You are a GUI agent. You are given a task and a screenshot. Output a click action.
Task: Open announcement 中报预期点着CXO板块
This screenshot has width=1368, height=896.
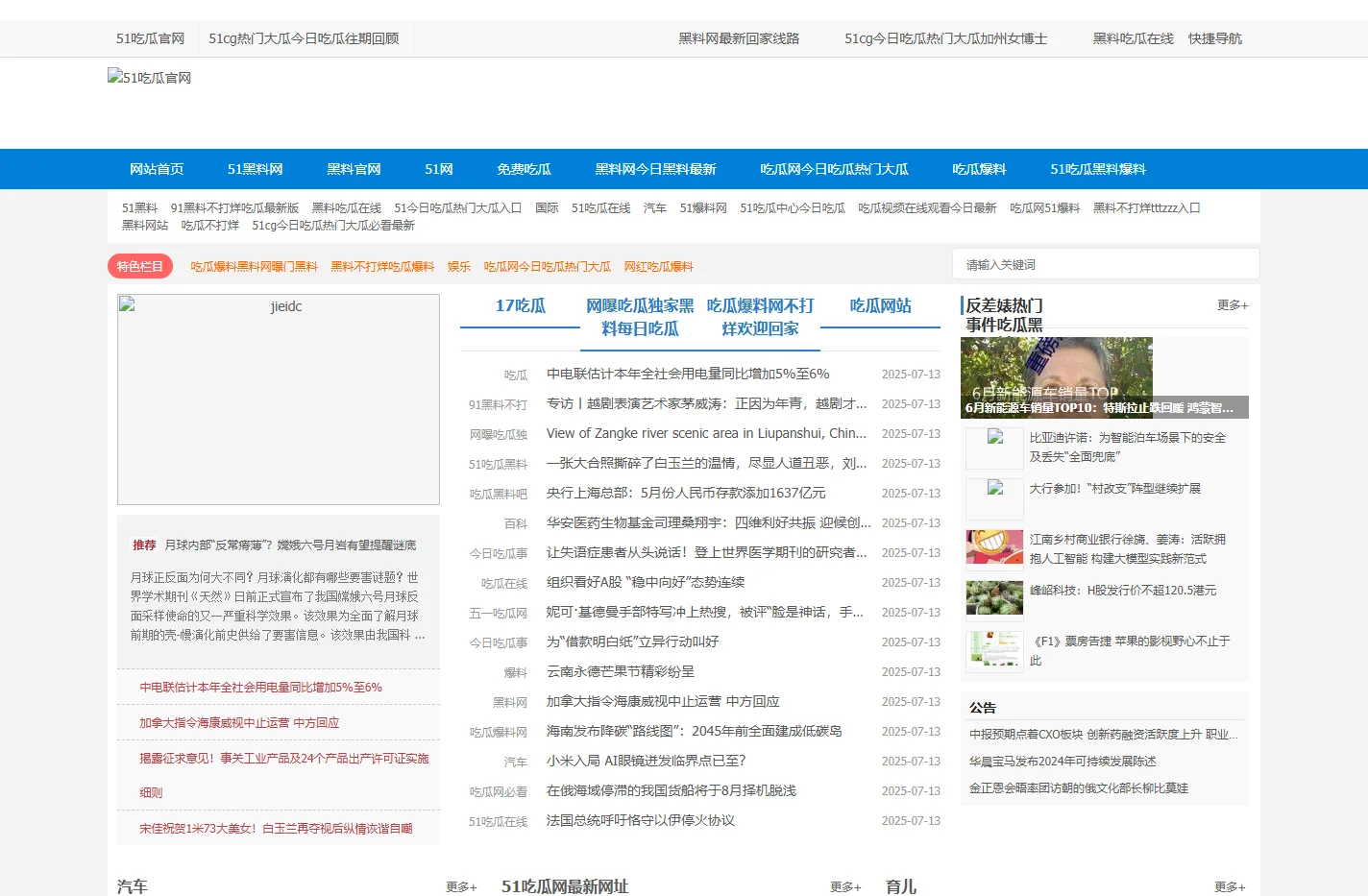tap(1103, 735)
